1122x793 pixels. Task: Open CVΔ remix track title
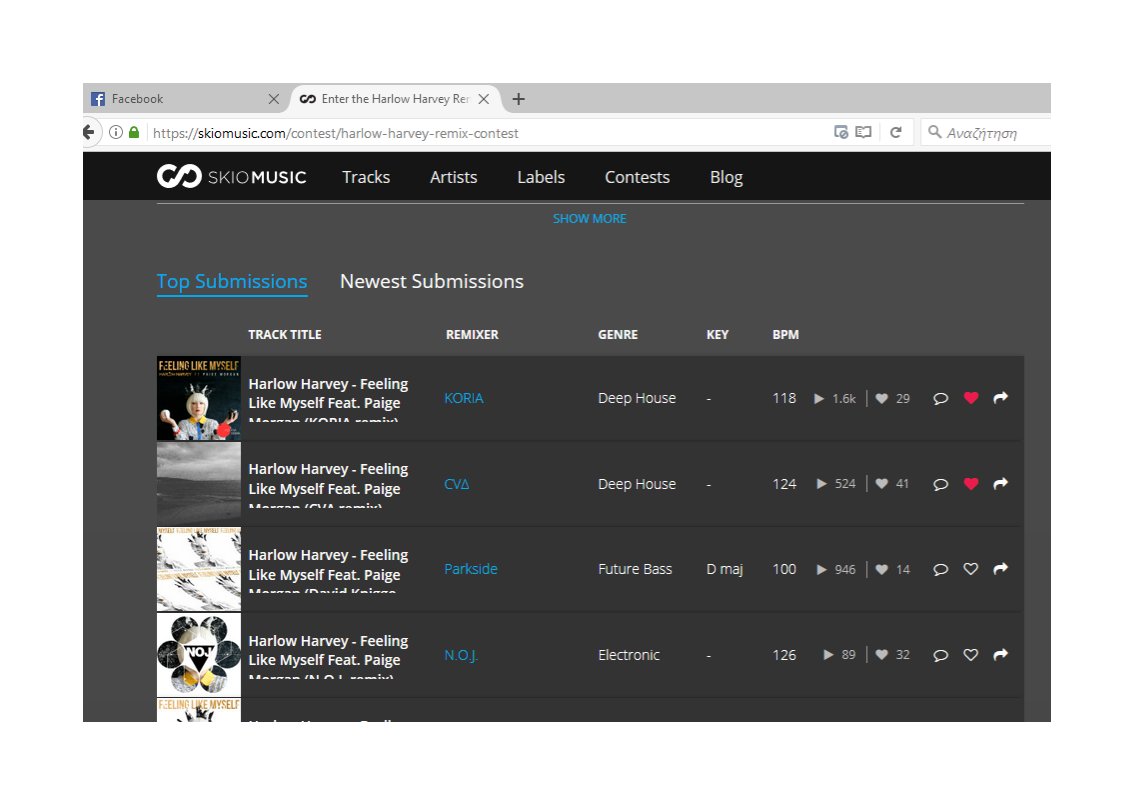pyautogui.click(x=328, y=485)
